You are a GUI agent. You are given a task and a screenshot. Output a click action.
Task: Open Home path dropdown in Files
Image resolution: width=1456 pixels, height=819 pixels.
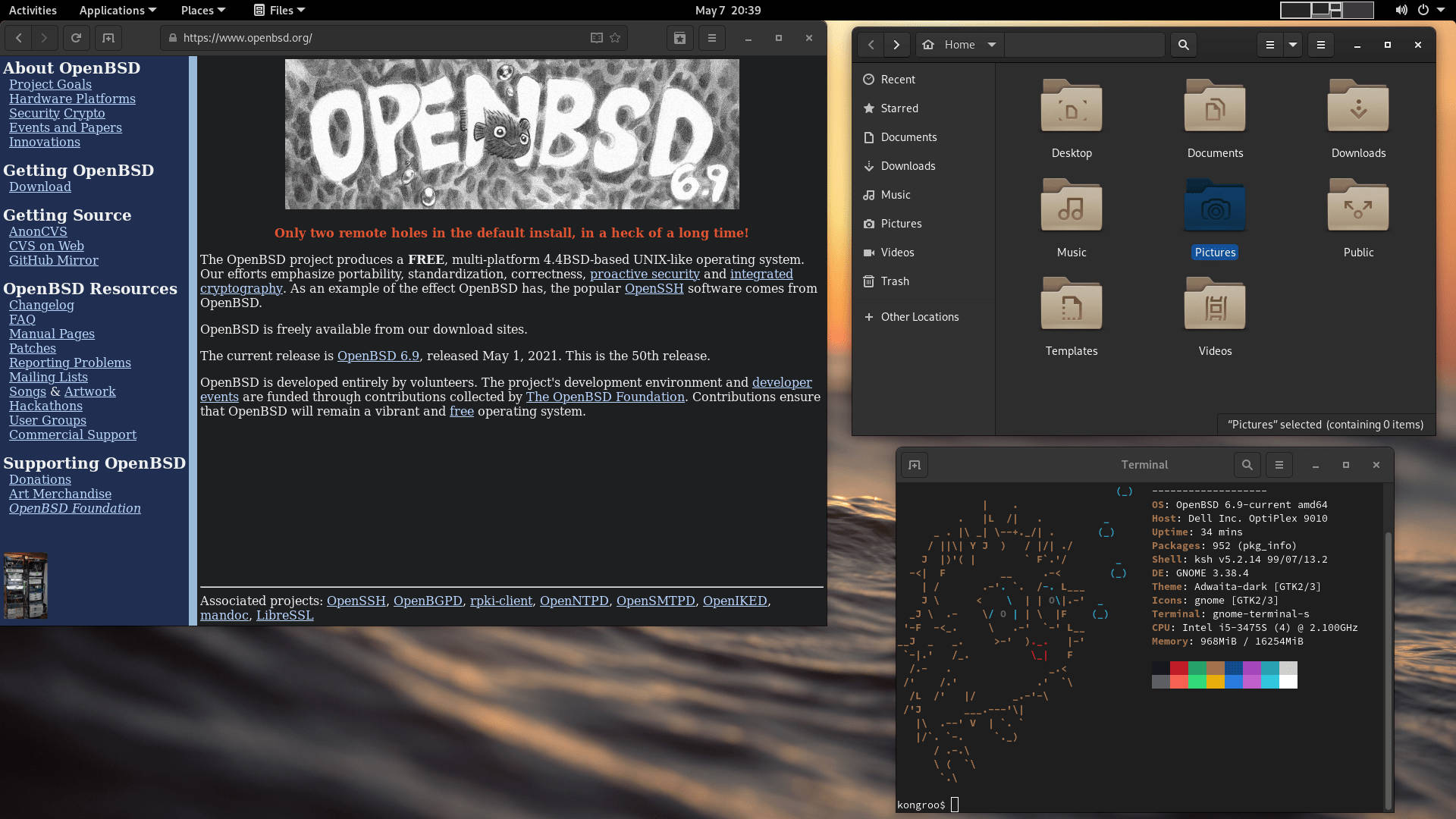click(x=991, y=45)
